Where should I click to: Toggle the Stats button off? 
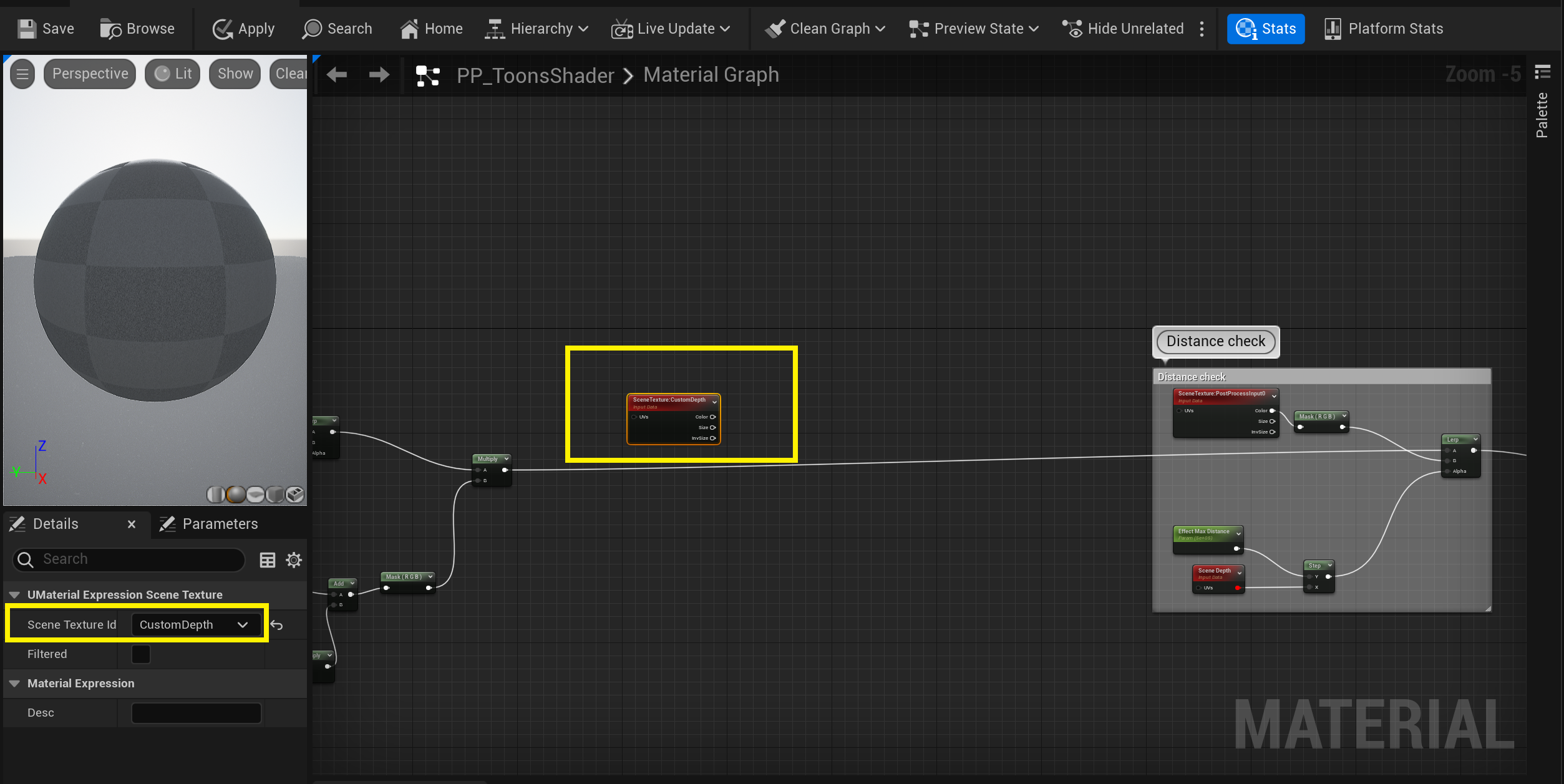pos(1265,29)
